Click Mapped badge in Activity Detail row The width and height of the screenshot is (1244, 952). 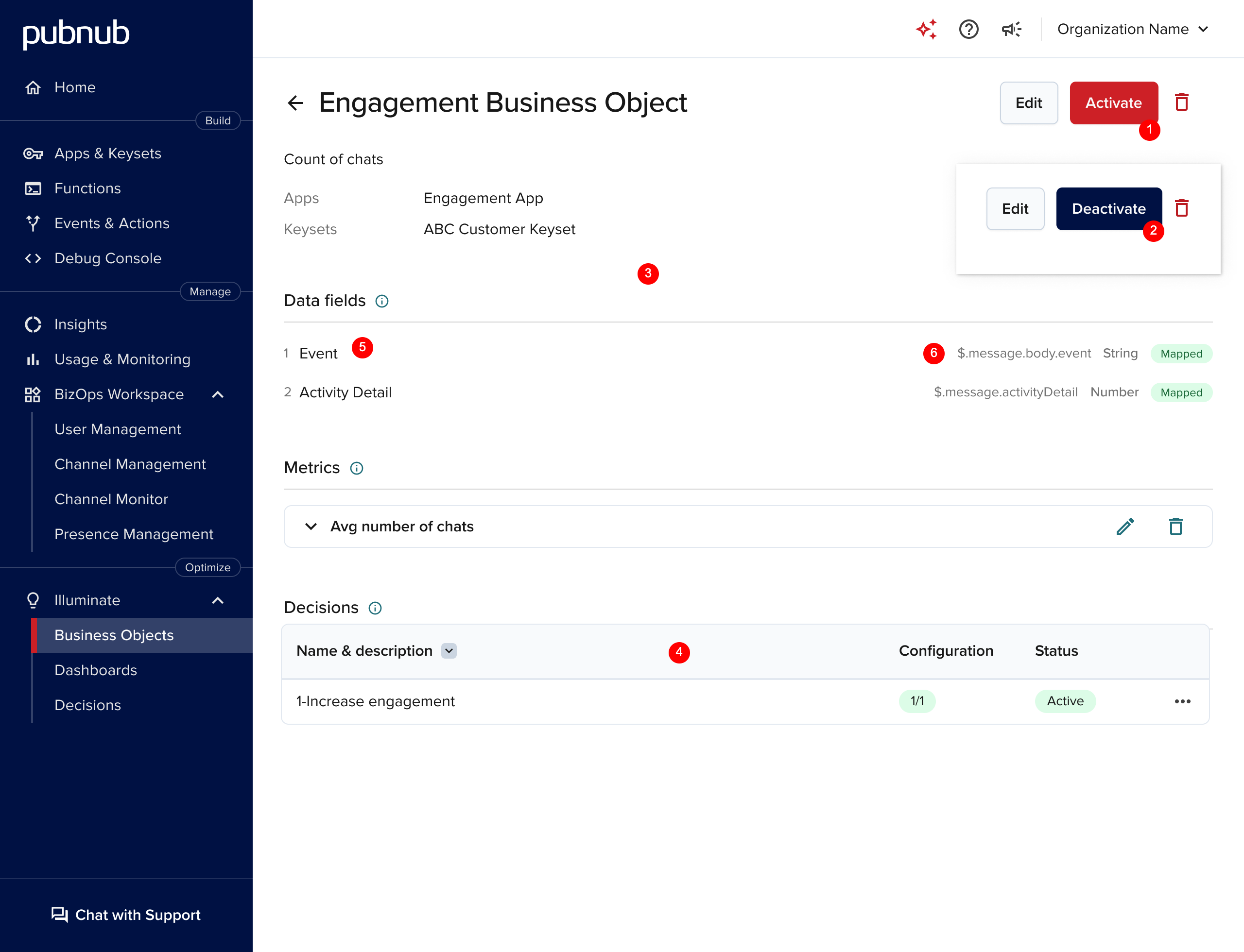pos(1181,392)
